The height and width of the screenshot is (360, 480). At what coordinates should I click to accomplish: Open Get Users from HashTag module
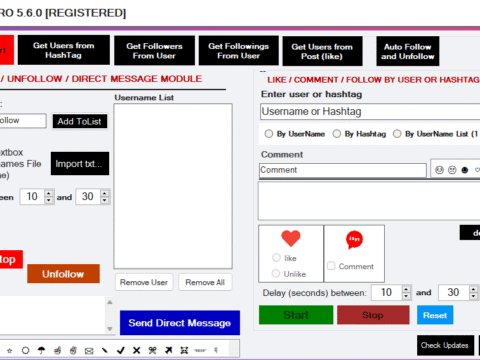pyautogui.click(x=64, y=50)
